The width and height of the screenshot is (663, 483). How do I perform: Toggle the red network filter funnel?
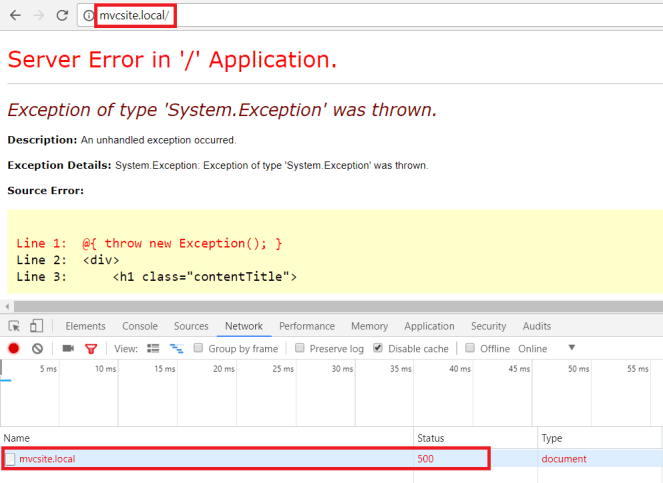[x=91, y=348]
